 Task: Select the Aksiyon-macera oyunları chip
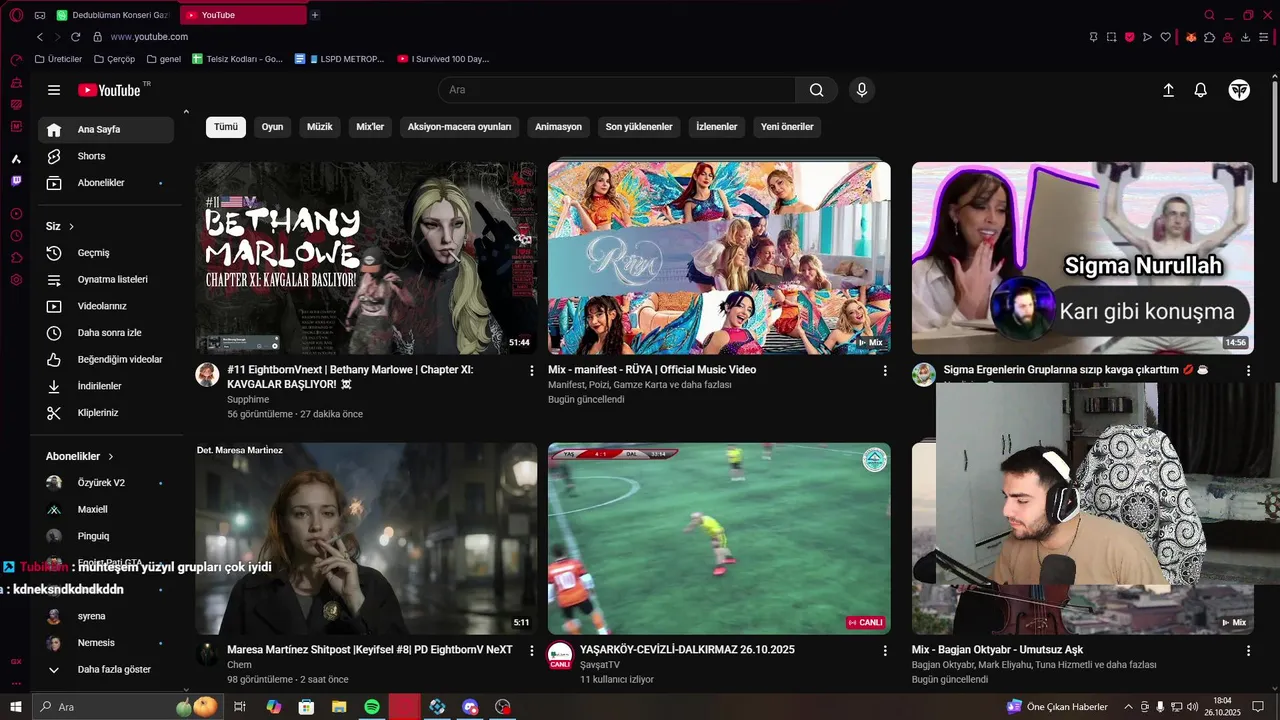pos(460,127)
